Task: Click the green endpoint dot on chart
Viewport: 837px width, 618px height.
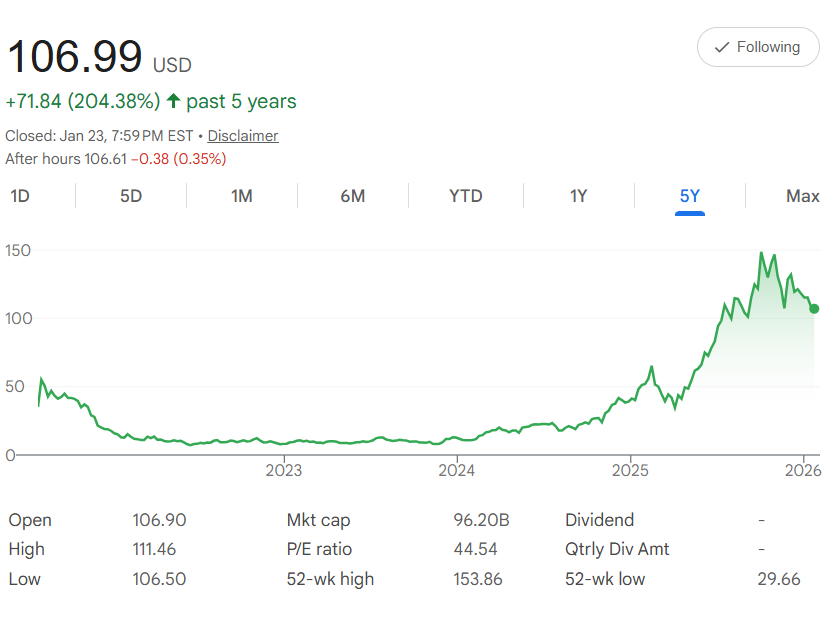Action: click(x=814, y=309)
